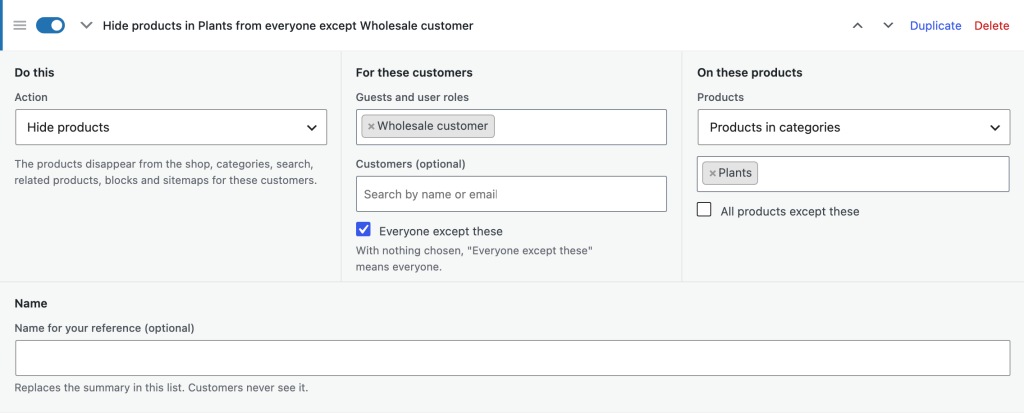Click the Wholesale customer tag label

[x=432, y=126]
